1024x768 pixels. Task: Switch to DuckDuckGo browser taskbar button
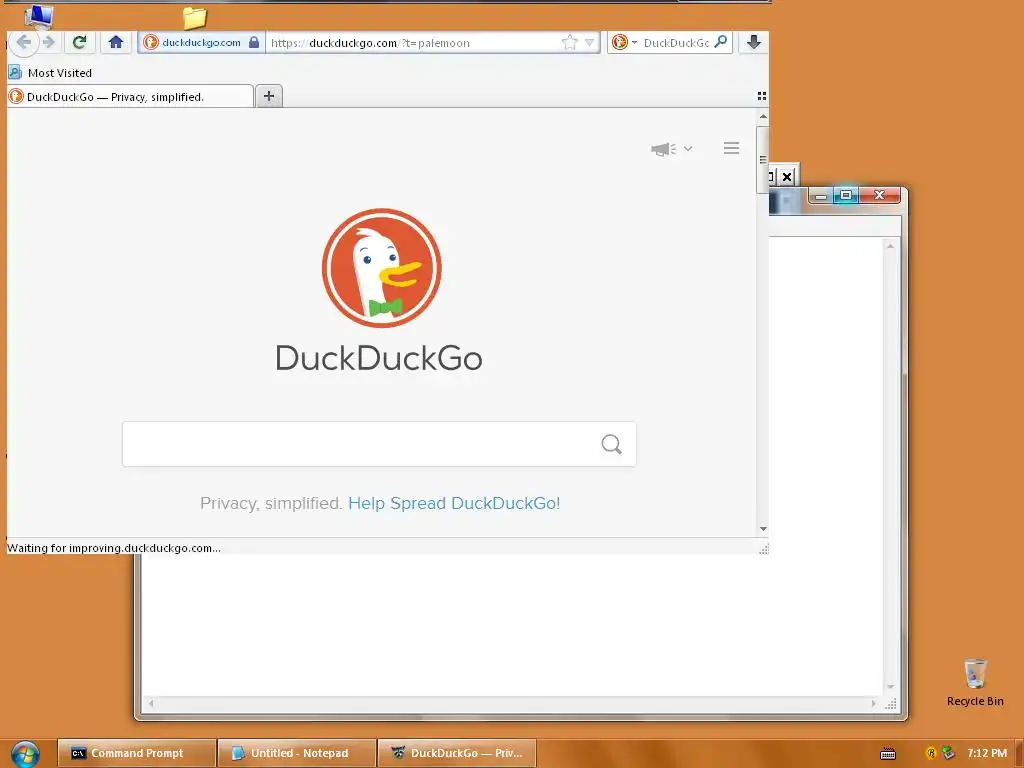point(457,753)
